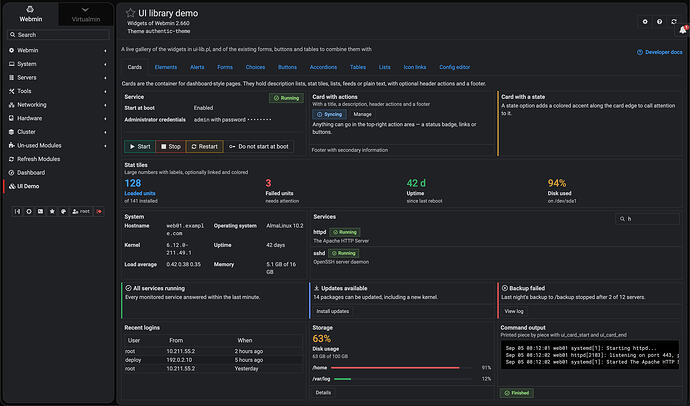690x406 pixels.
Task: Open the notifications bell
Action: coord(683,30)
